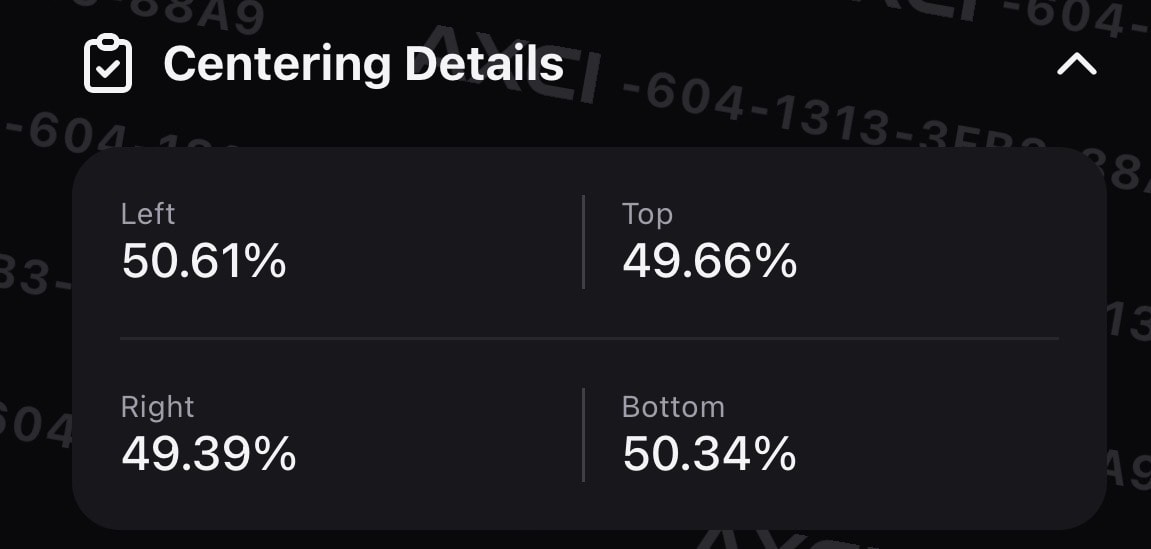Viewport: 1151px width, 549px height.
Task: Click the clipboard checkmark icon
Action: tap(108, 64)
